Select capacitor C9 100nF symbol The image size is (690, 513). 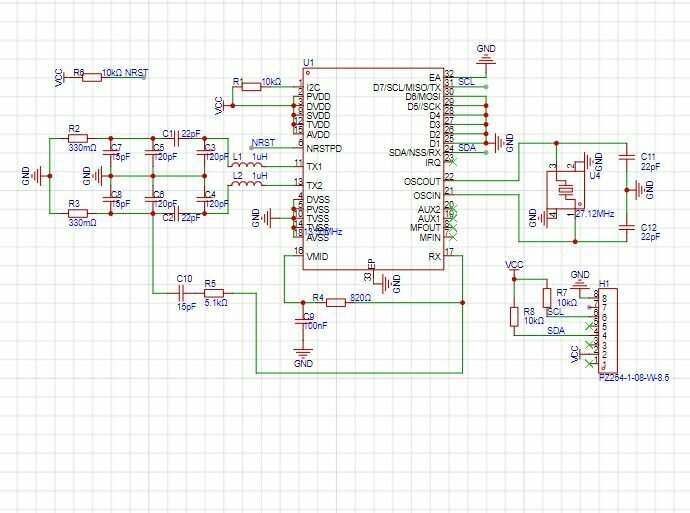pyautogui.click(x=303, y=322)
